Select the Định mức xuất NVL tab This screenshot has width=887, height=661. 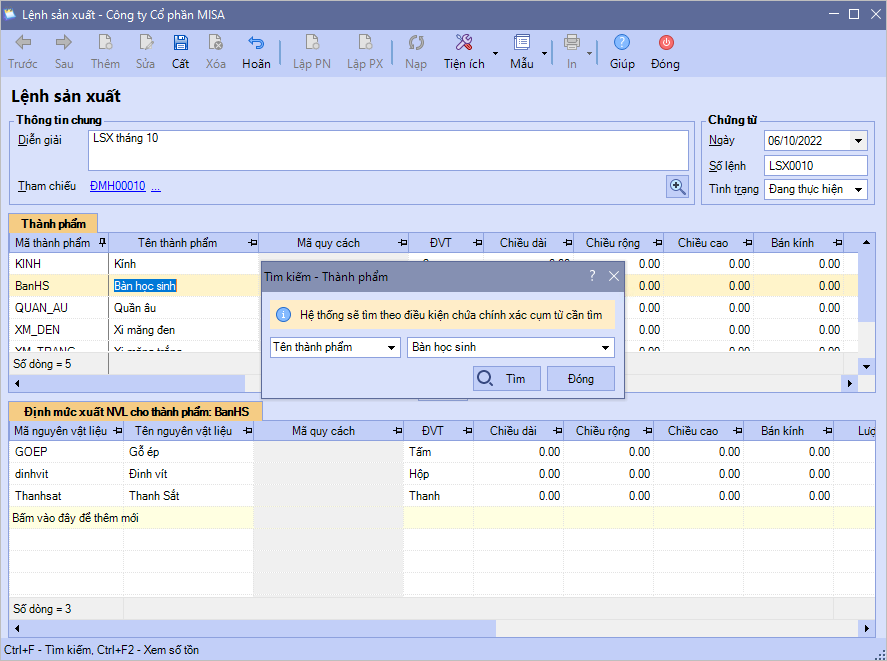coord(136,411)
